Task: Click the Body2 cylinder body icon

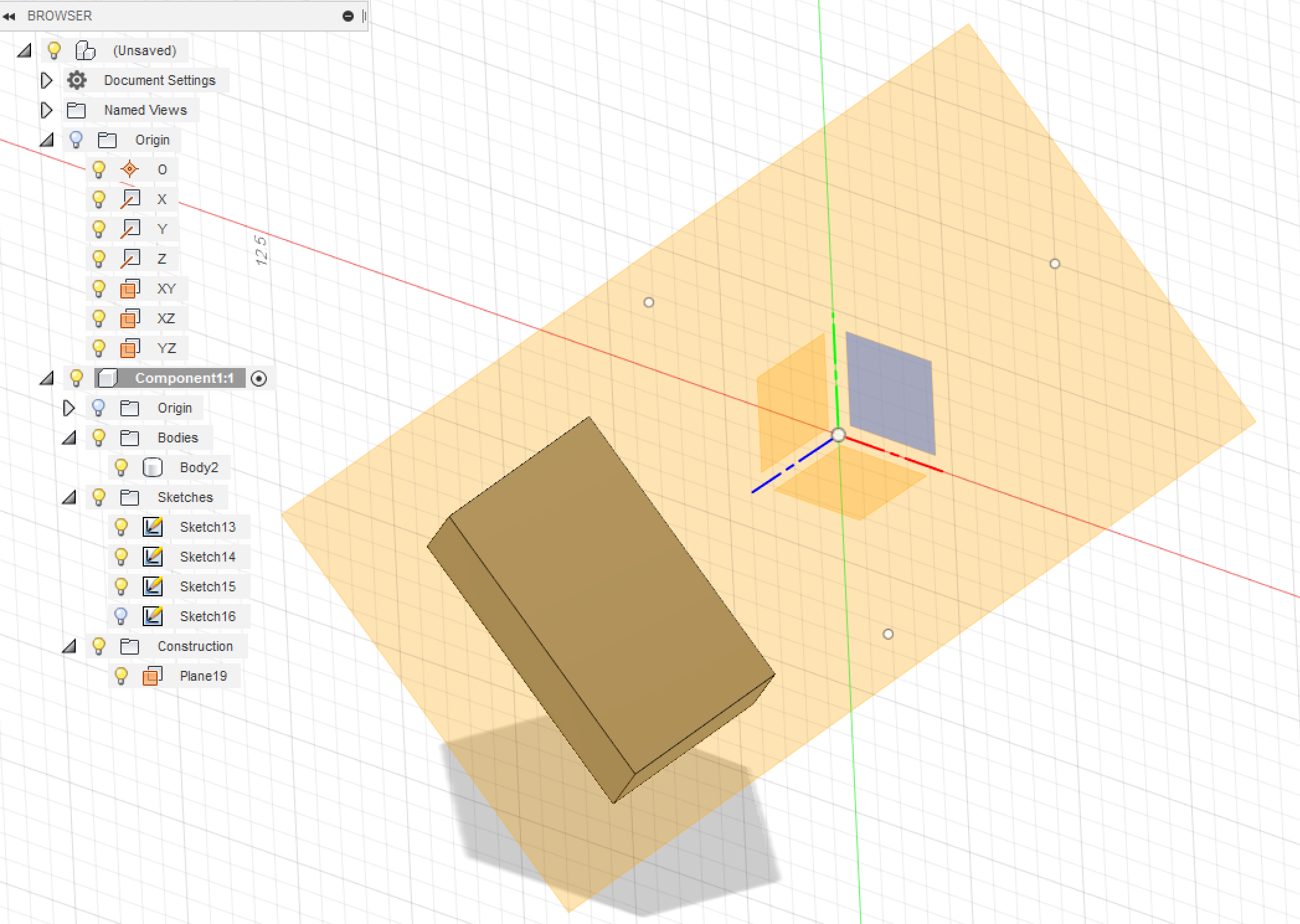Action: pyautogui.click(x=152, y=467)
